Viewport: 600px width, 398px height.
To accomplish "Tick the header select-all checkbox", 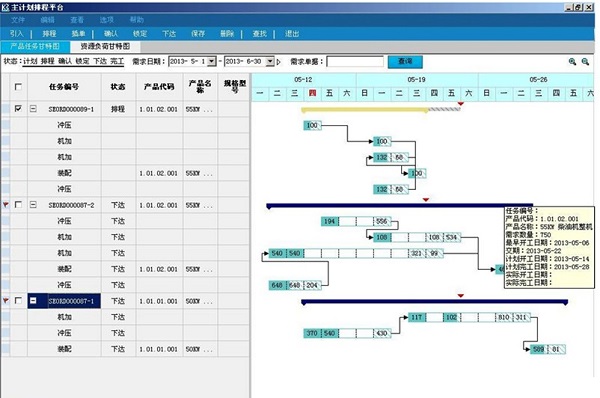I will click(x=18, y=86).
